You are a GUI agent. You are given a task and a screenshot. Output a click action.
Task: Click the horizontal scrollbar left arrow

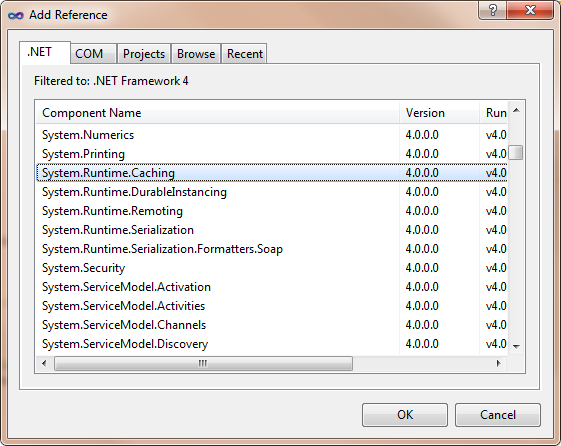(x=44, y=363)
